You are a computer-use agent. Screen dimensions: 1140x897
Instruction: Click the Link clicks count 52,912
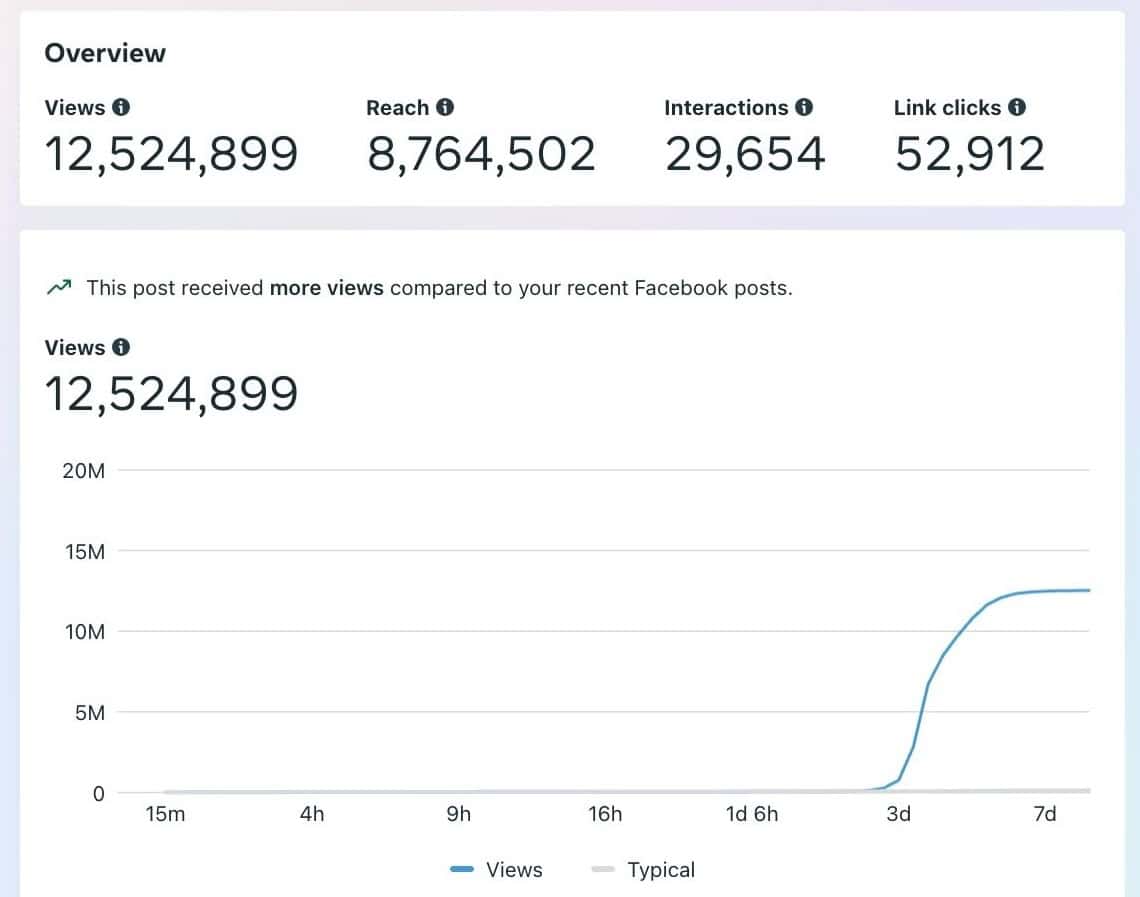tap(969, 154)
